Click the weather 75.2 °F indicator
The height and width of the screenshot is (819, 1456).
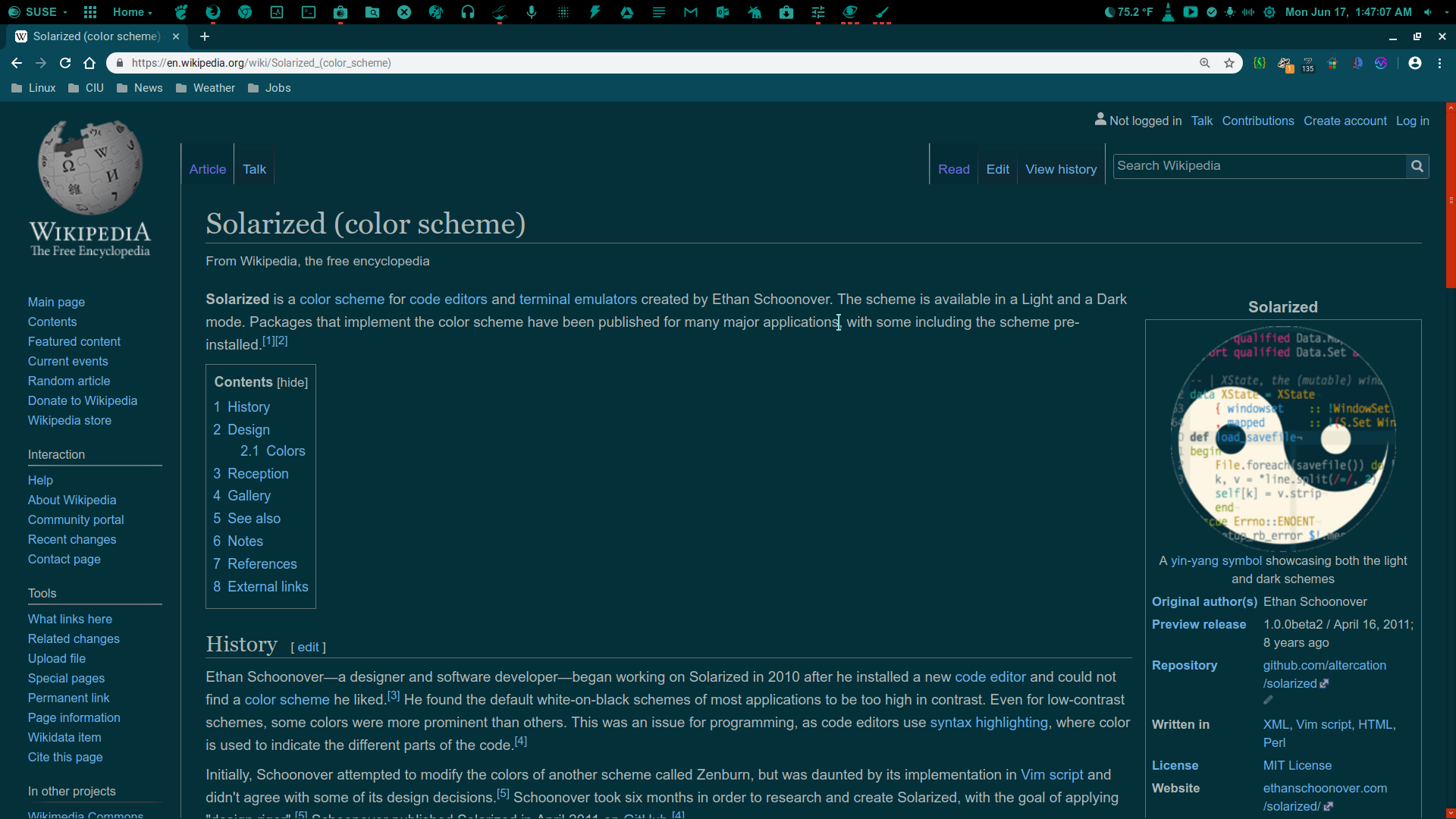(1128, 12)
